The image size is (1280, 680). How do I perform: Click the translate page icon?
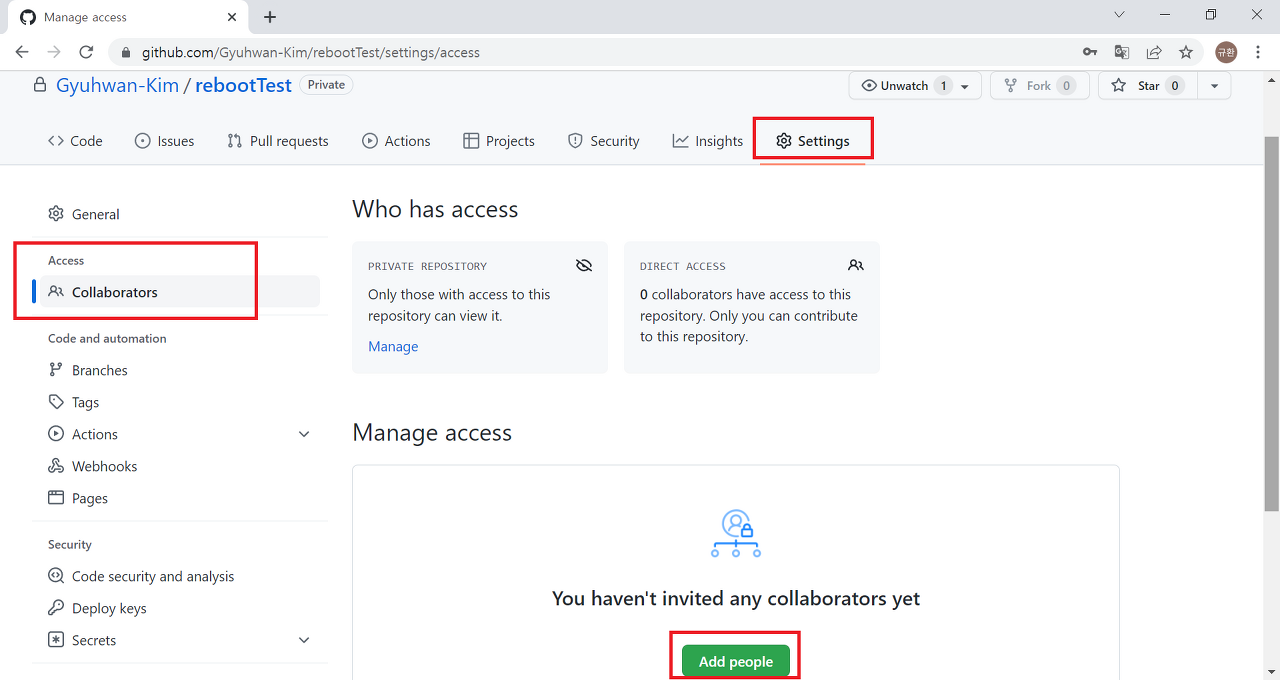(1122, 52)
